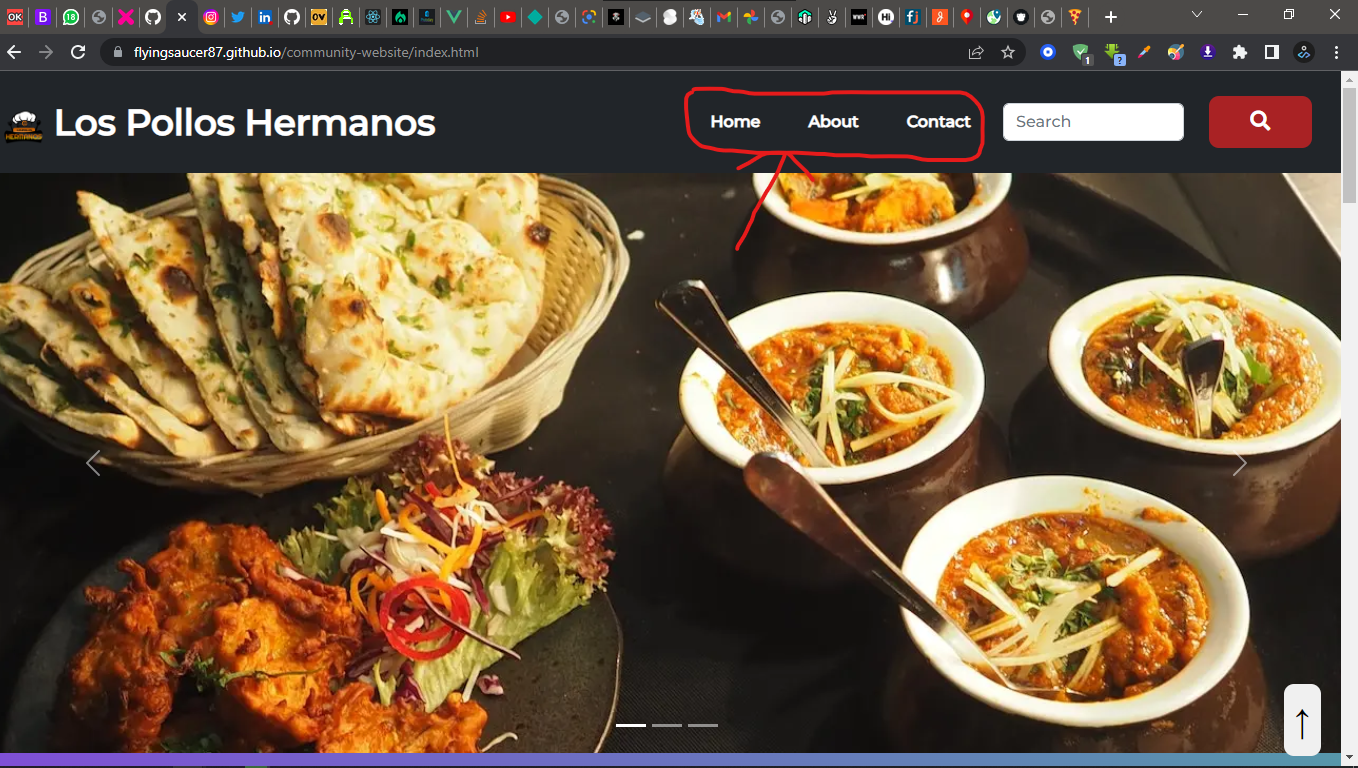Image resolution: width=1358 pixels, height=768 pixels.
Task: Bookmark this page with the star icon
Action: [x=1010, y=51]
